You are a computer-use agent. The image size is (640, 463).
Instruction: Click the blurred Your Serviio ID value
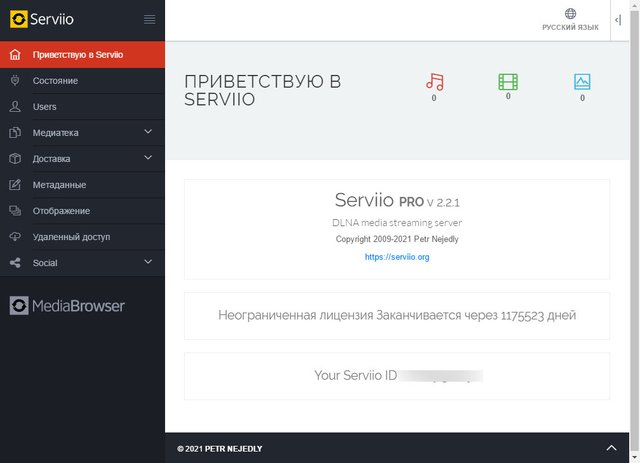(x=441, y=376)
